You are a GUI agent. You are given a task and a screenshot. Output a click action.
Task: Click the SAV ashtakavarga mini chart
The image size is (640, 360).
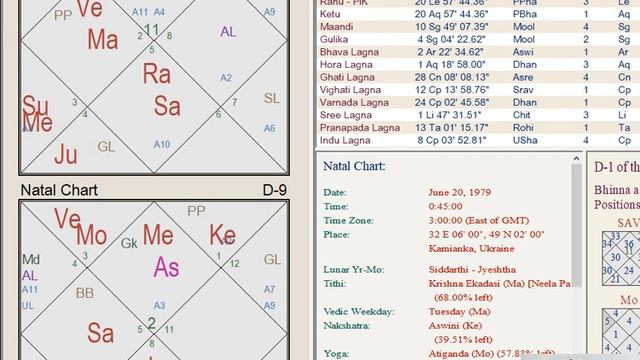[x=621, y=258]
